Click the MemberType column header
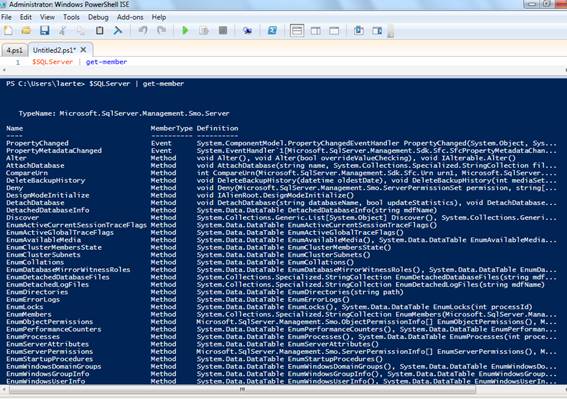This screenshot has width=567, height=399. pyautogui.click(x=172, y=128)
